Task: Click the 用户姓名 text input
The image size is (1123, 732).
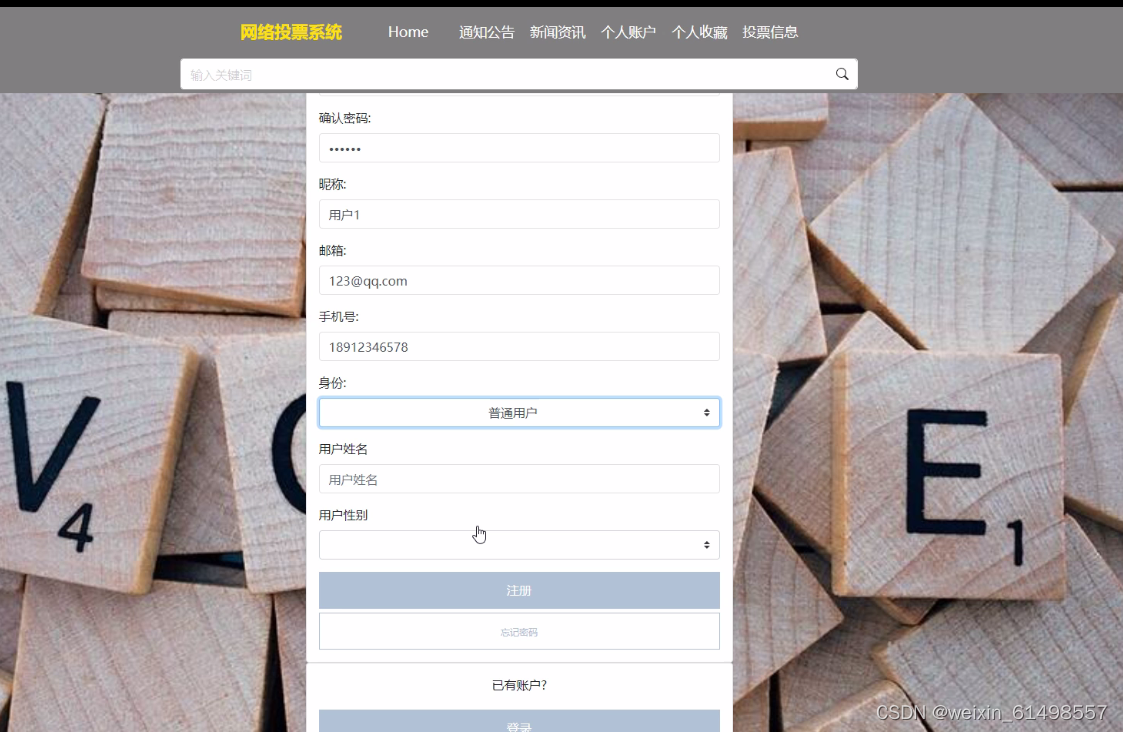Action: click(519, 479)
